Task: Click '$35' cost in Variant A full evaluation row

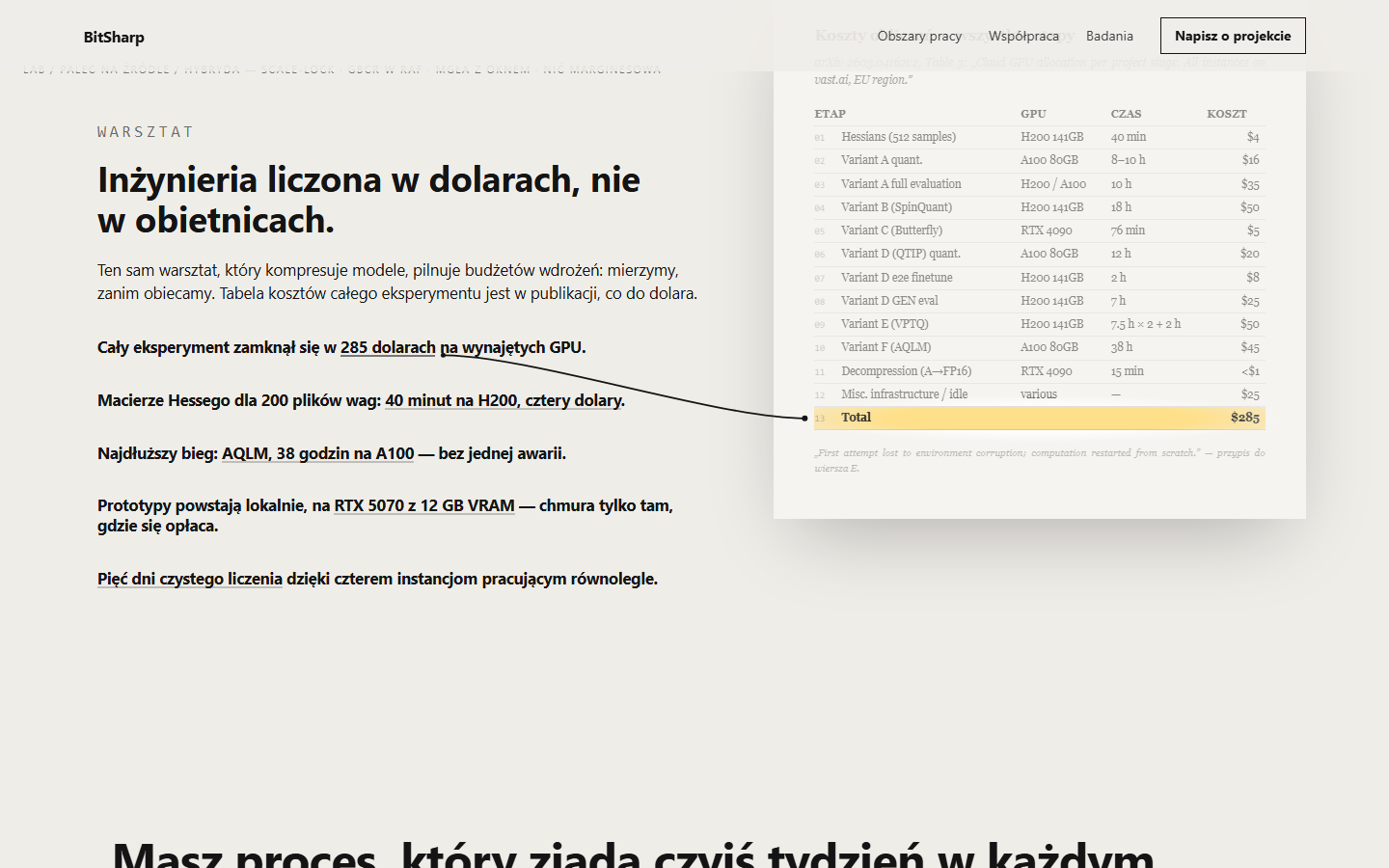Action: pyautogui.click(x=1250, y=184)
